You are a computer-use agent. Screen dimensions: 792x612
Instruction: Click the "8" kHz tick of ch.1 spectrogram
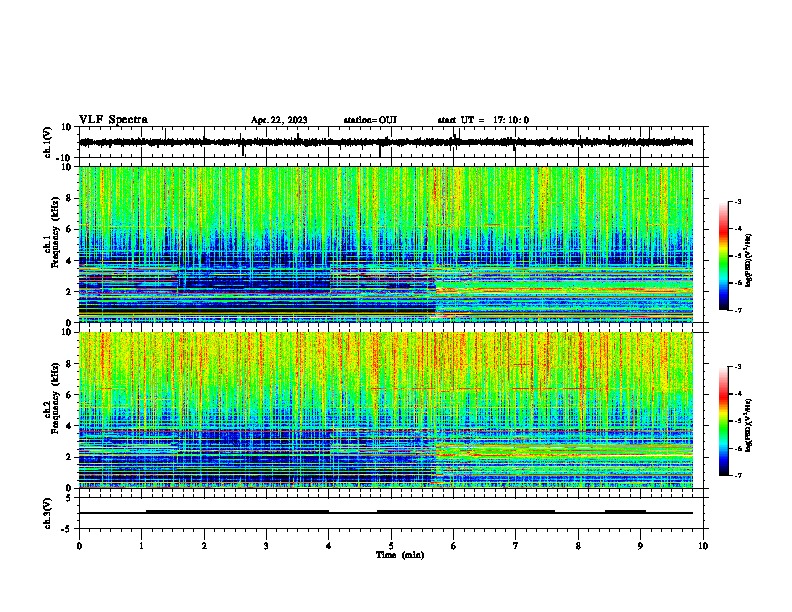coord(70,198)
